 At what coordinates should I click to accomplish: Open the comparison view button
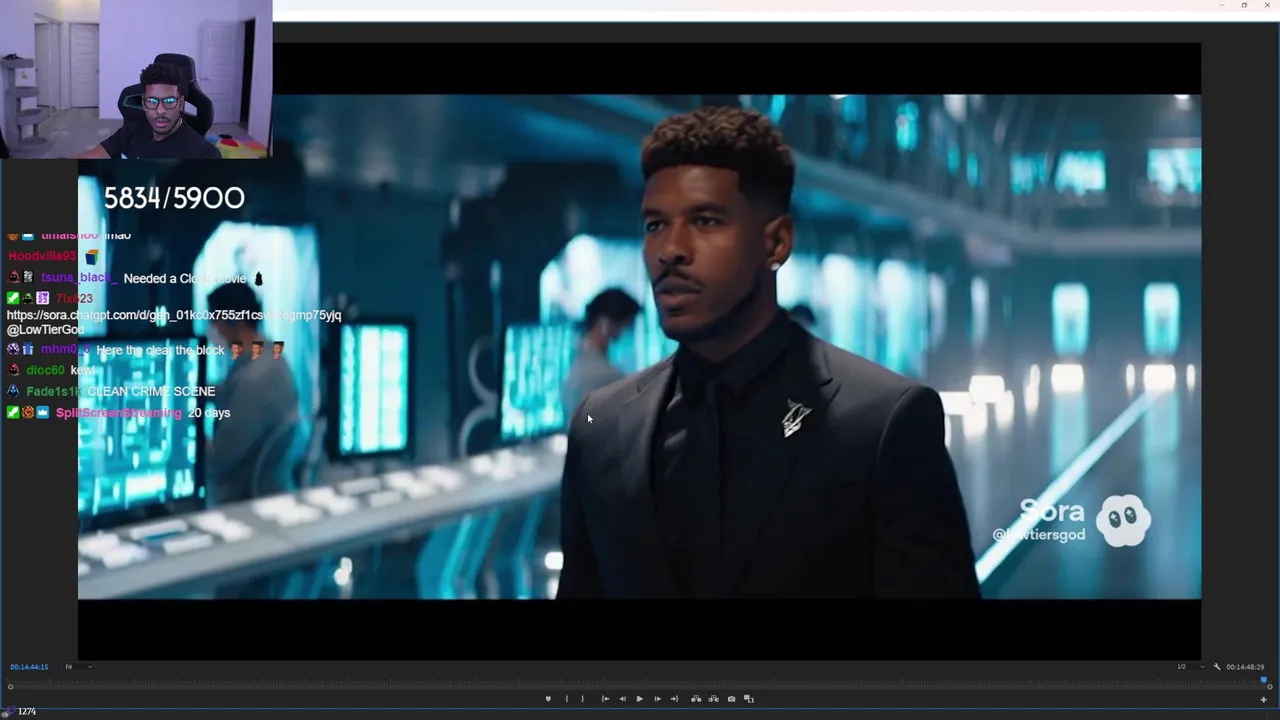pos(748,699)
